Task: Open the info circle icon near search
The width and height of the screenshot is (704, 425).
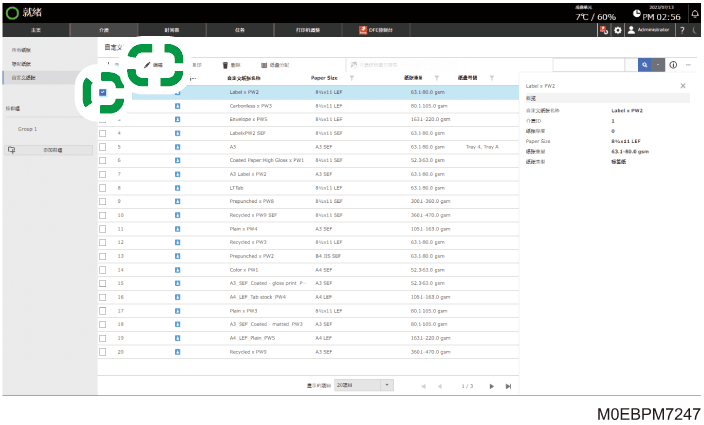Action: 673,65
